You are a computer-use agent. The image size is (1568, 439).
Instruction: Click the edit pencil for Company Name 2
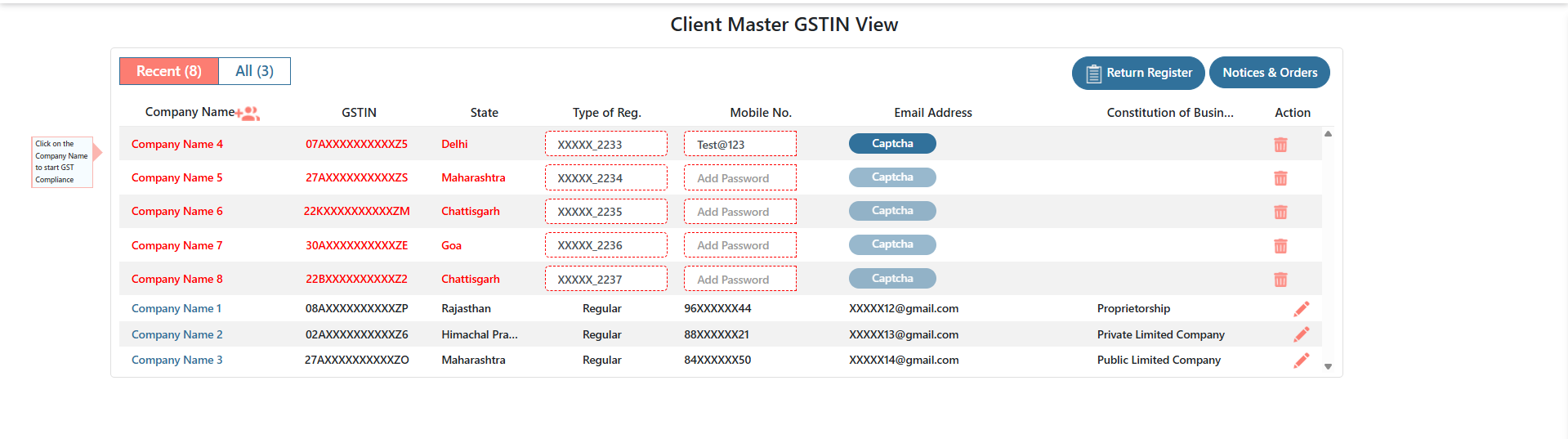pos(1301,334)
